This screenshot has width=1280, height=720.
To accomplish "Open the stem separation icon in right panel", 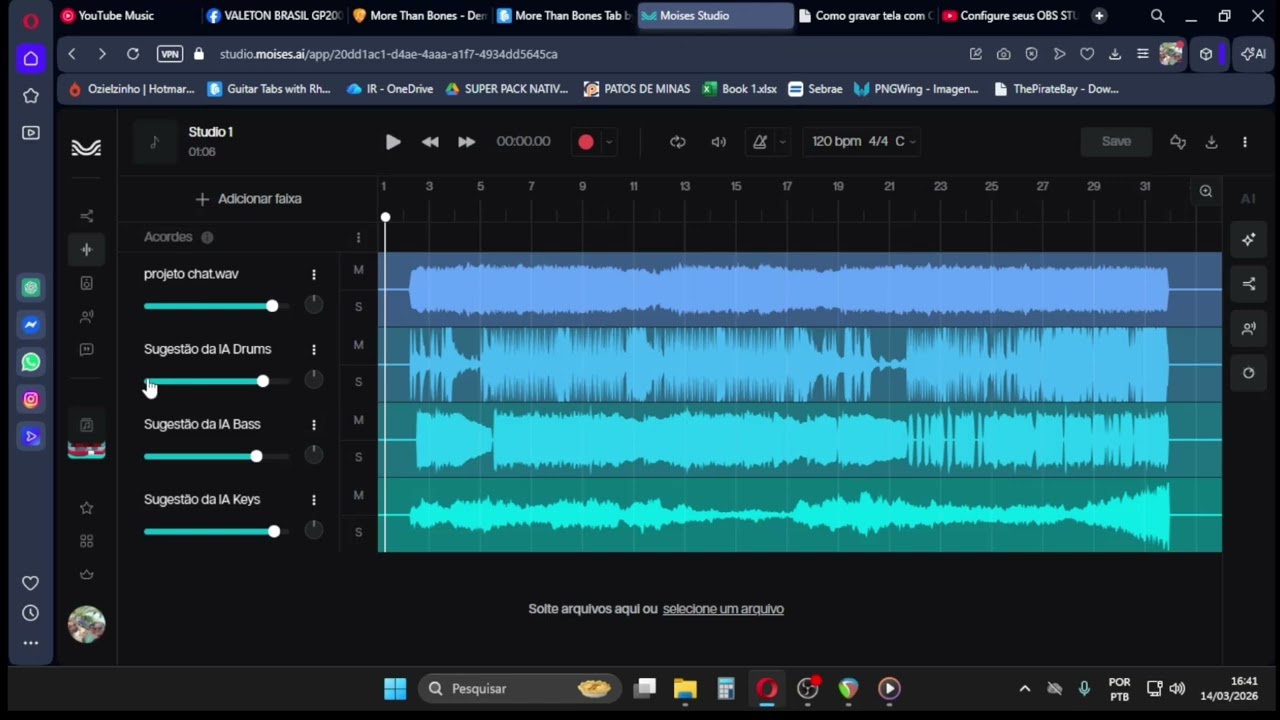I will [1248, 284].
